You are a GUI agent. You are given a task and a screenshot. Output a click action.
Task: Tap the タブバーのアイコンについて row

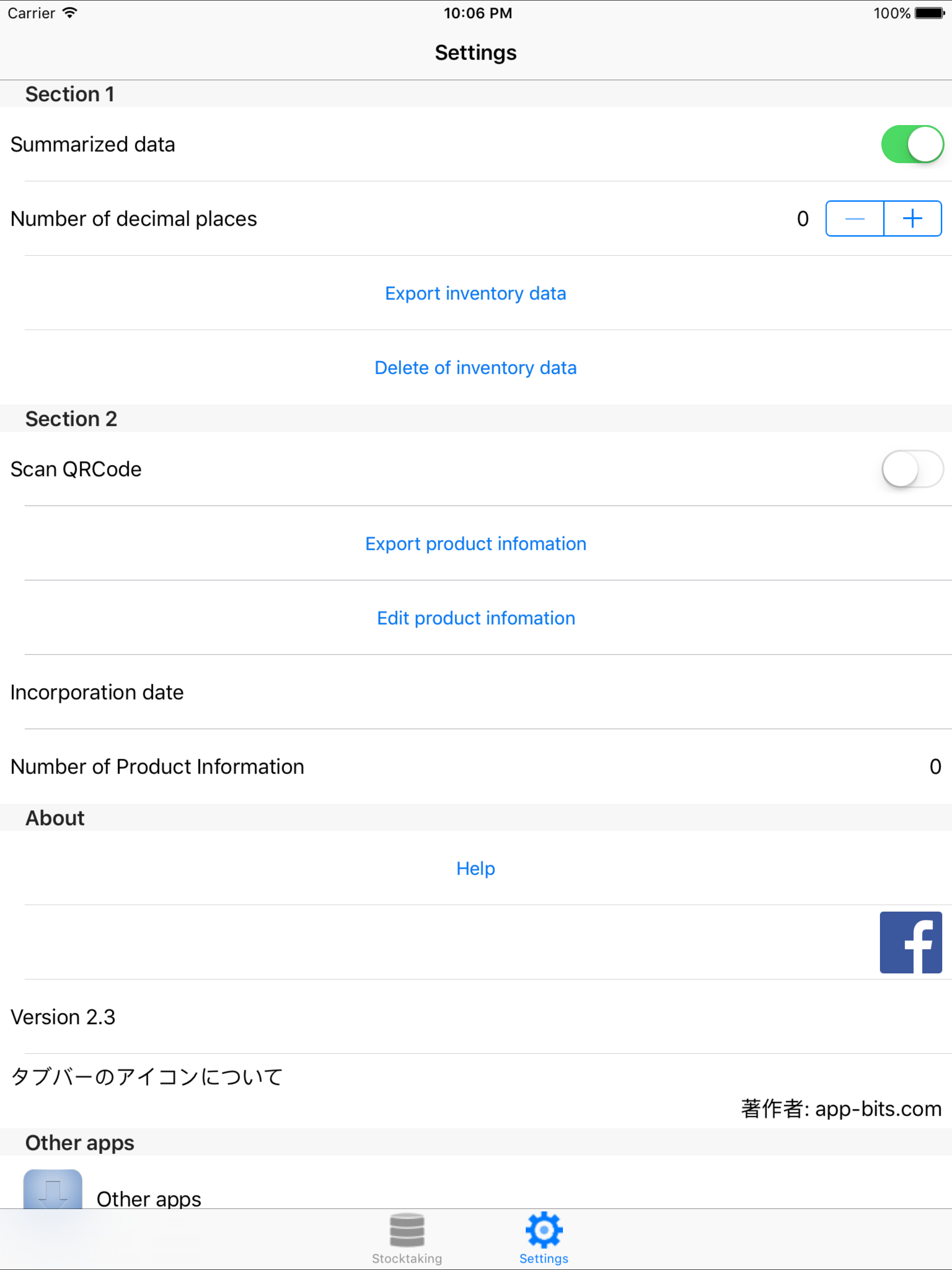pyautogui.click(x=476, y=1091)
